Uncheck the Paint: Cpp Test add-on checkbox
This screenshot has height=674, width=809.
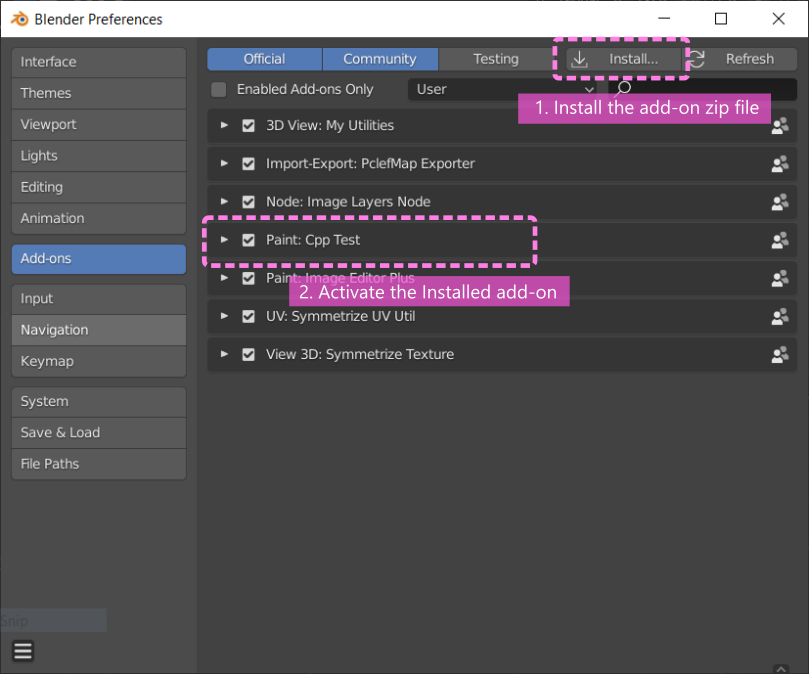(248, 240)
